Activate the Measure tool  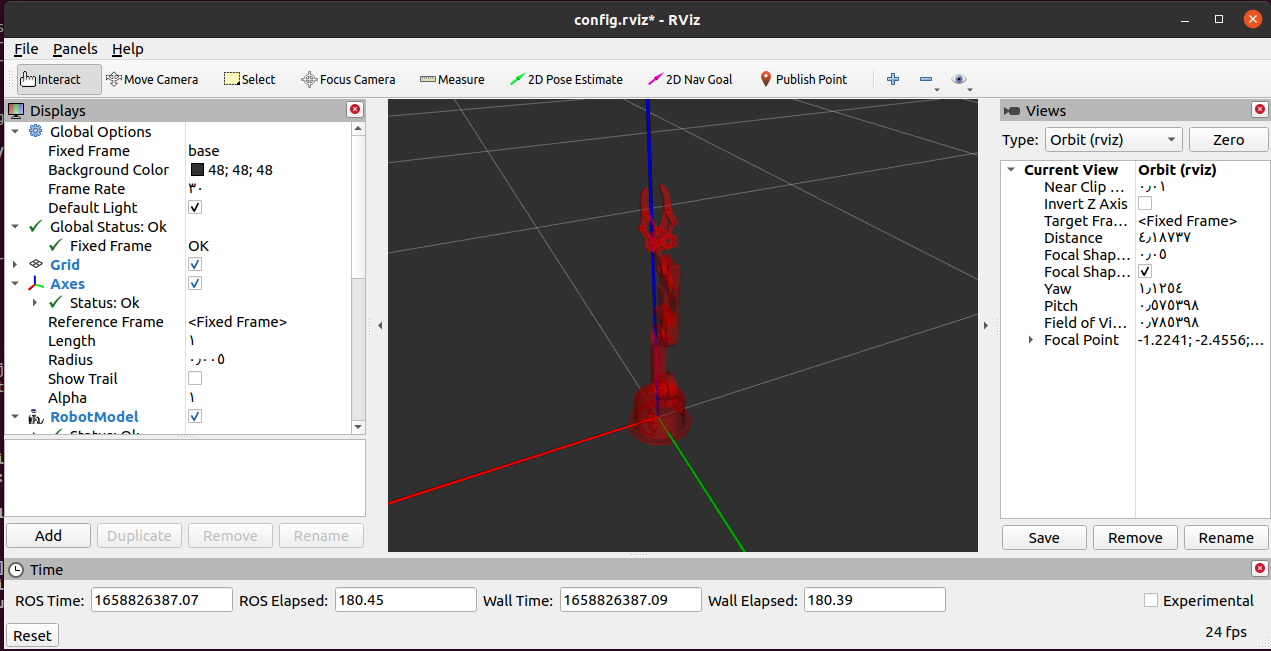452,79
